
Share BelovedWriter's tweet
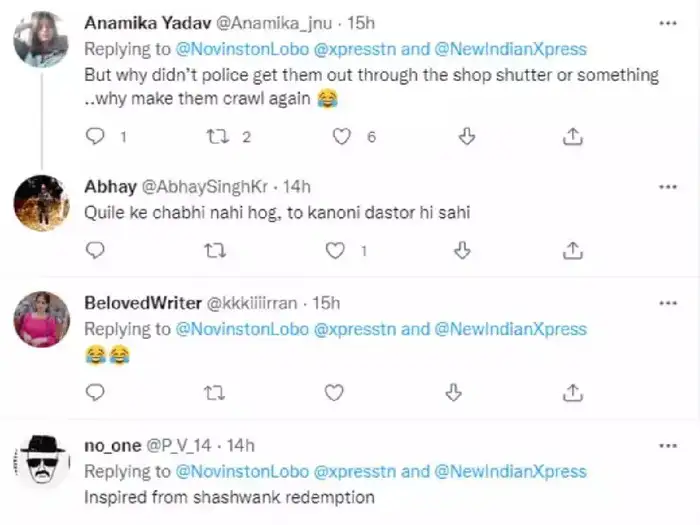click(573, 392)
